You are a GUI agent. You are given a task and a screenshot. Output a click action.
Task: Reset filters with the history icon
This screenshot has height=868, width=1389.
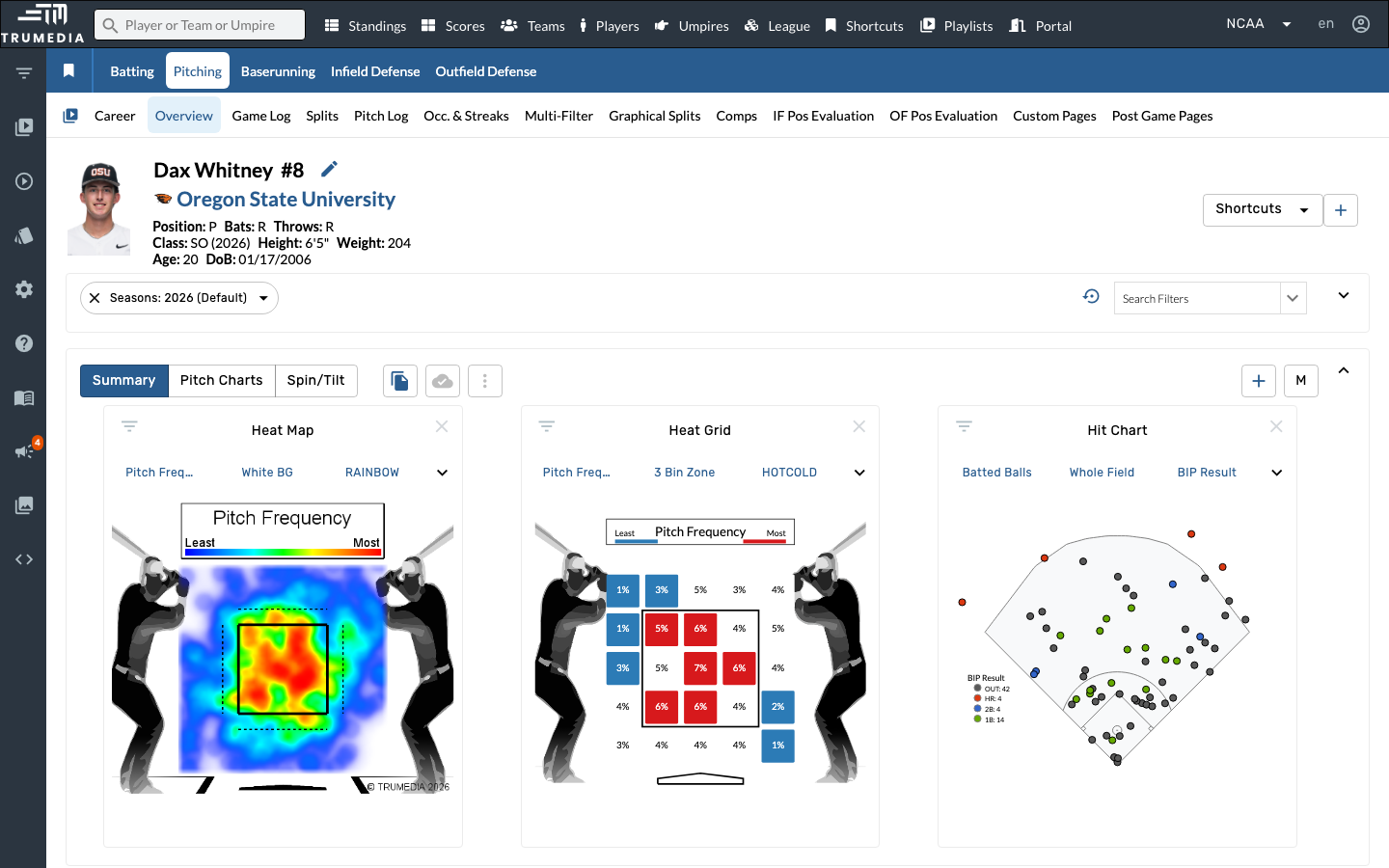click(1091, 297)
